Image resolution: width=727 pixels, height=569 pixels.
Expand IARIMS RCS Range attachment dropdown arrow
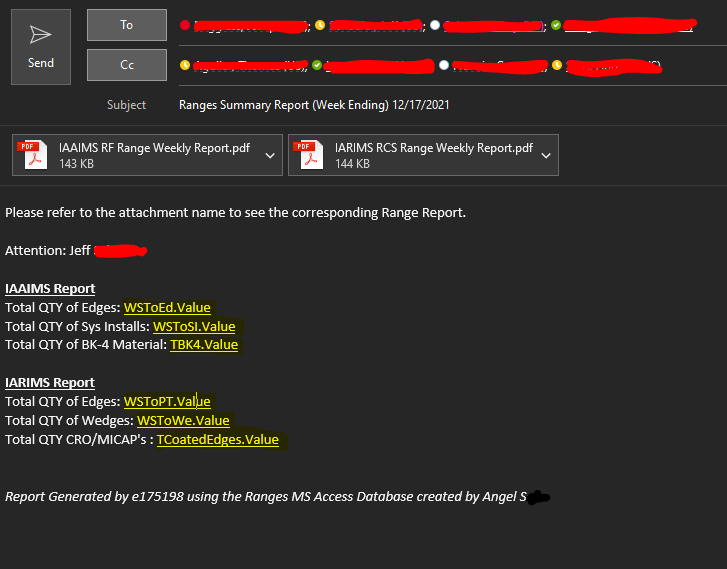(546, 156)
